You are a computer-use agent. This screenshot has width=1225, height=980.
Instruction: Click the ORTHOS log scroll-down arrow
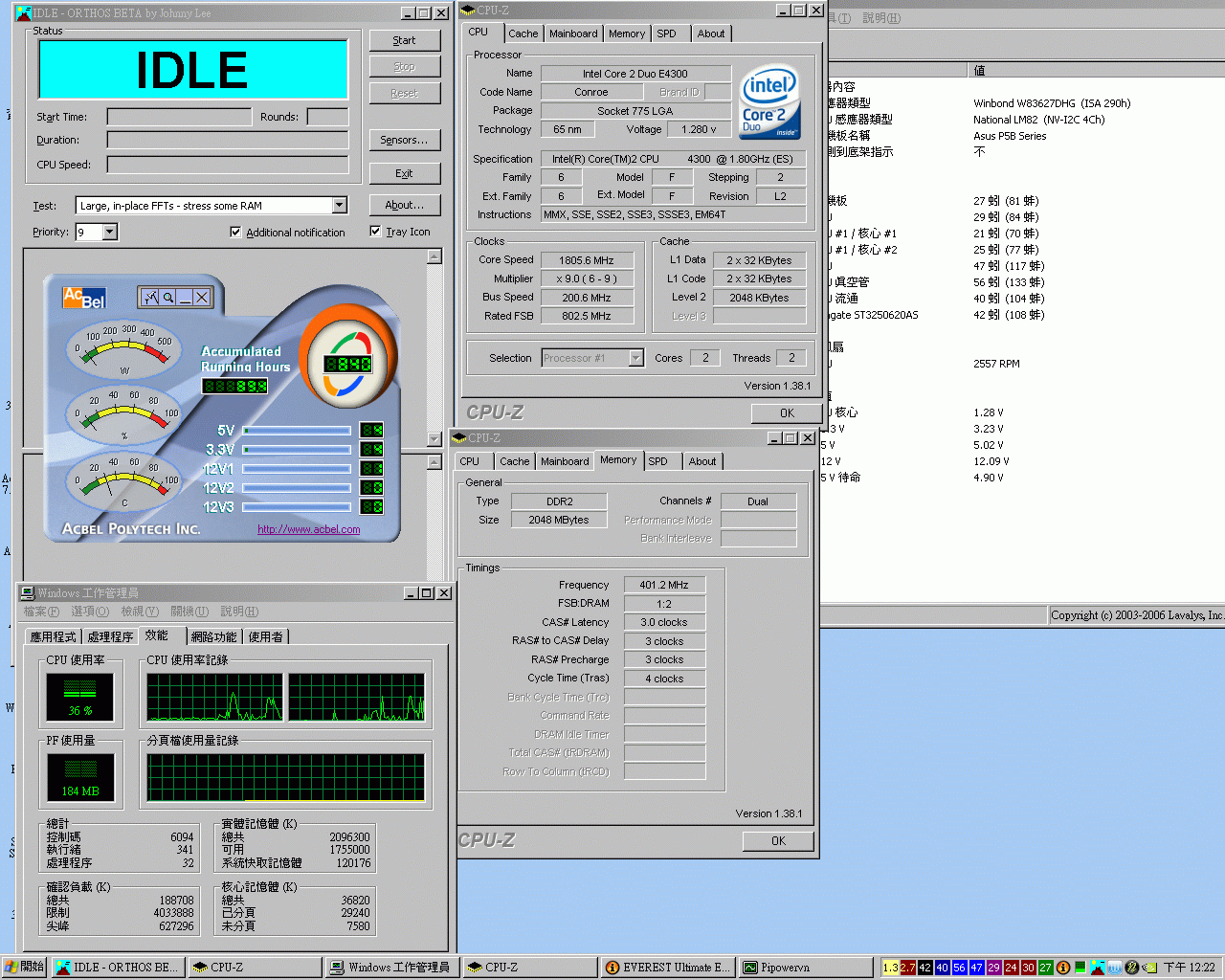tap(434, 439)
